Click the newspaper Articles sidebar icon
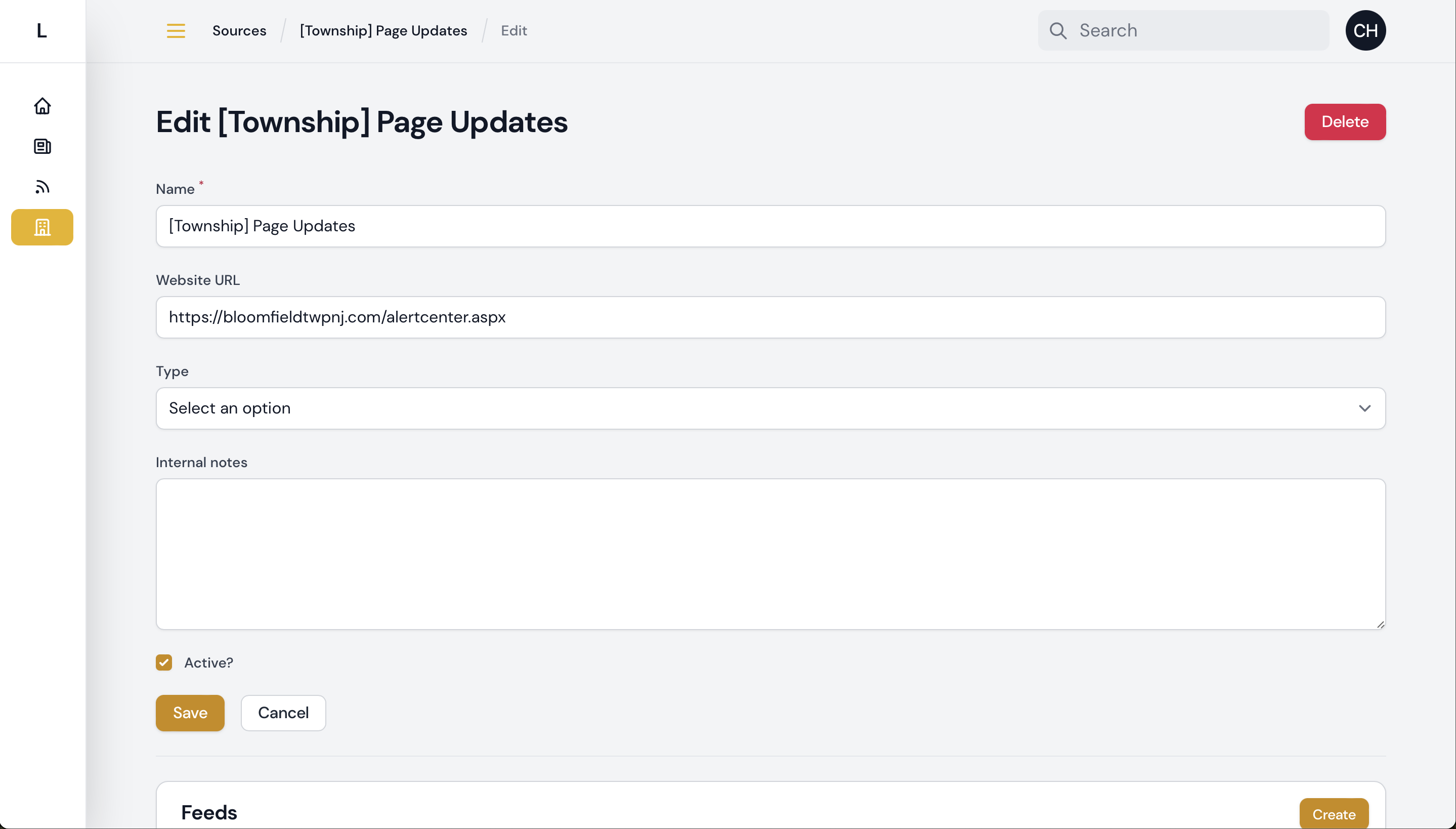Viewport: 1456px width, 829px height. click(x=42, y=146)
